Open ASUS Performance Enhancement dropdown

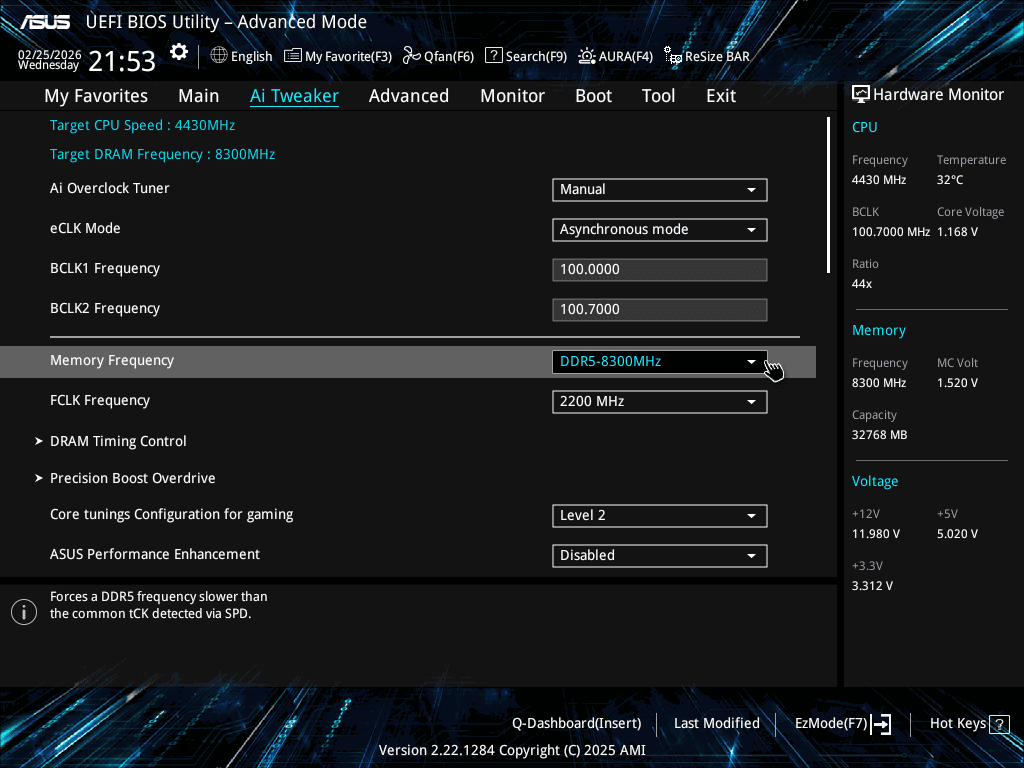660,555
